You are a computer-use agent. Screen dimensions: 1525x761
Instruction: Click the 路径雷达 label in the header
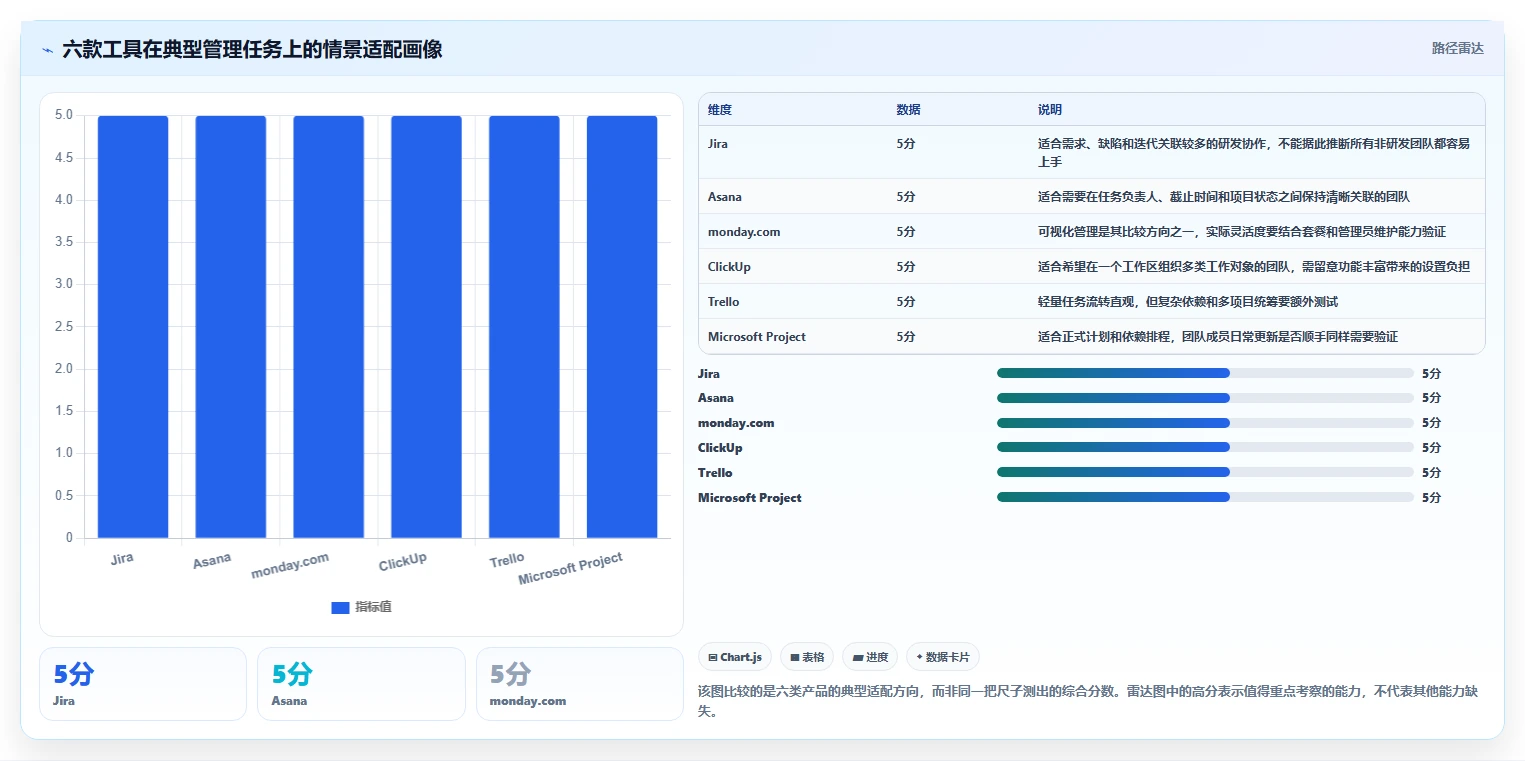click(1457, 48)
